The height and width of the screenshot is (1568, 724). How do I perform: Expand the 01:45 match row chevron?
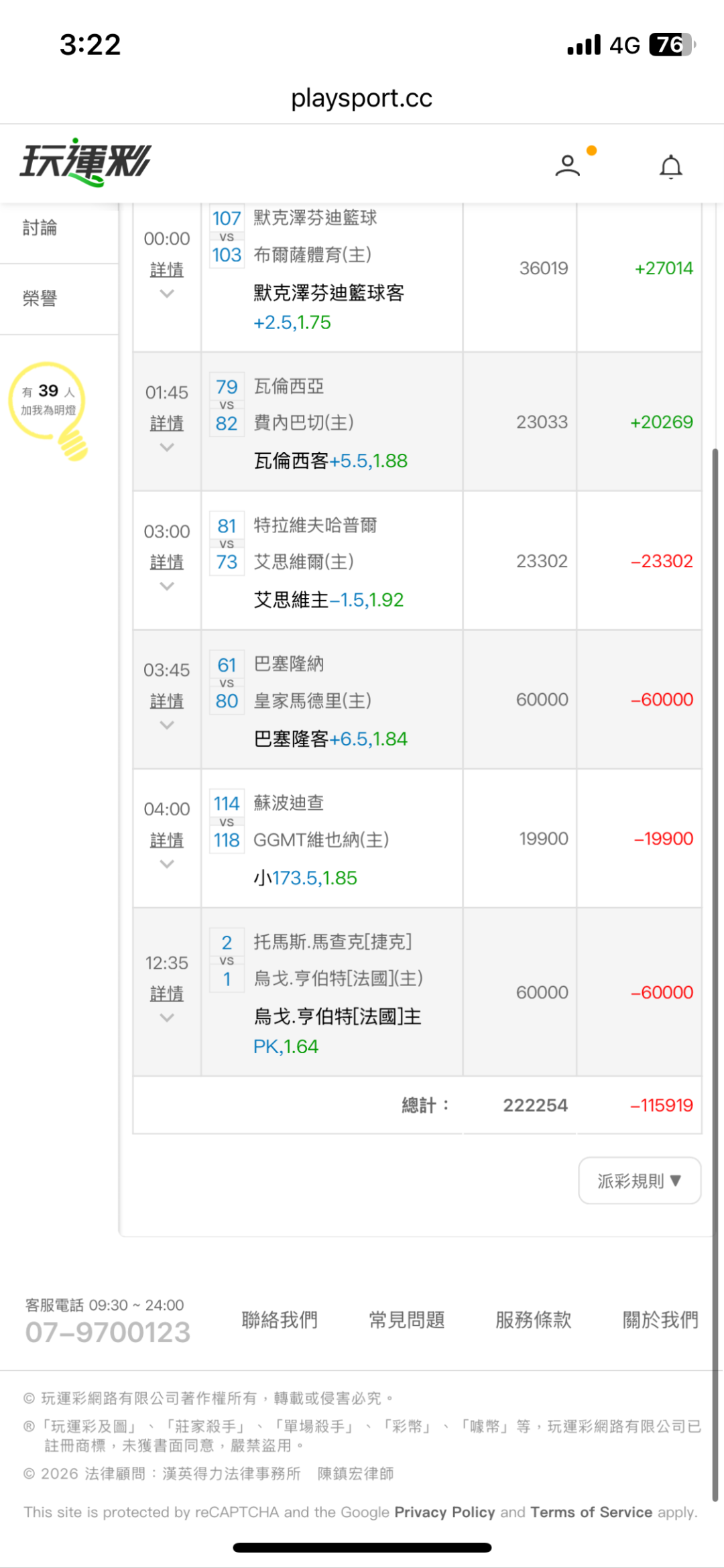coord(167,447)
